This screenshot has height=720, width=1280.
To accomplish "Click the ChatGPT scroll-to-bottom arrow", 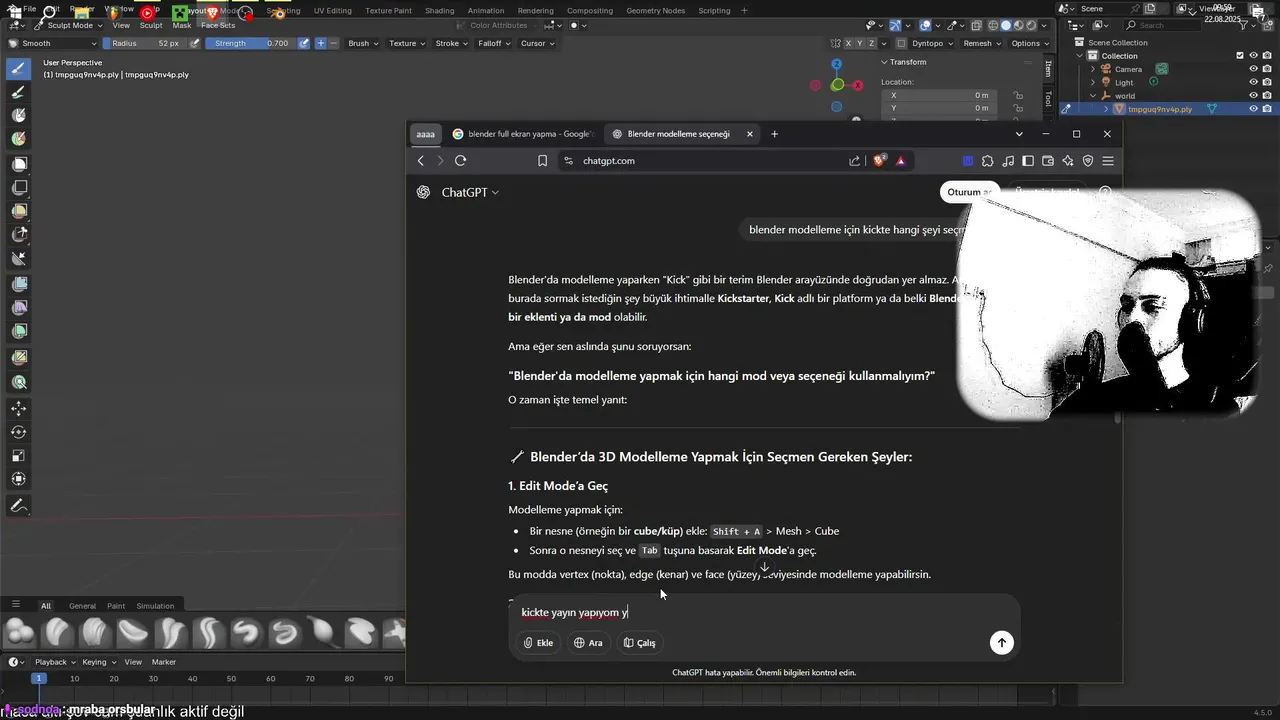I will [x=764, y=567].
